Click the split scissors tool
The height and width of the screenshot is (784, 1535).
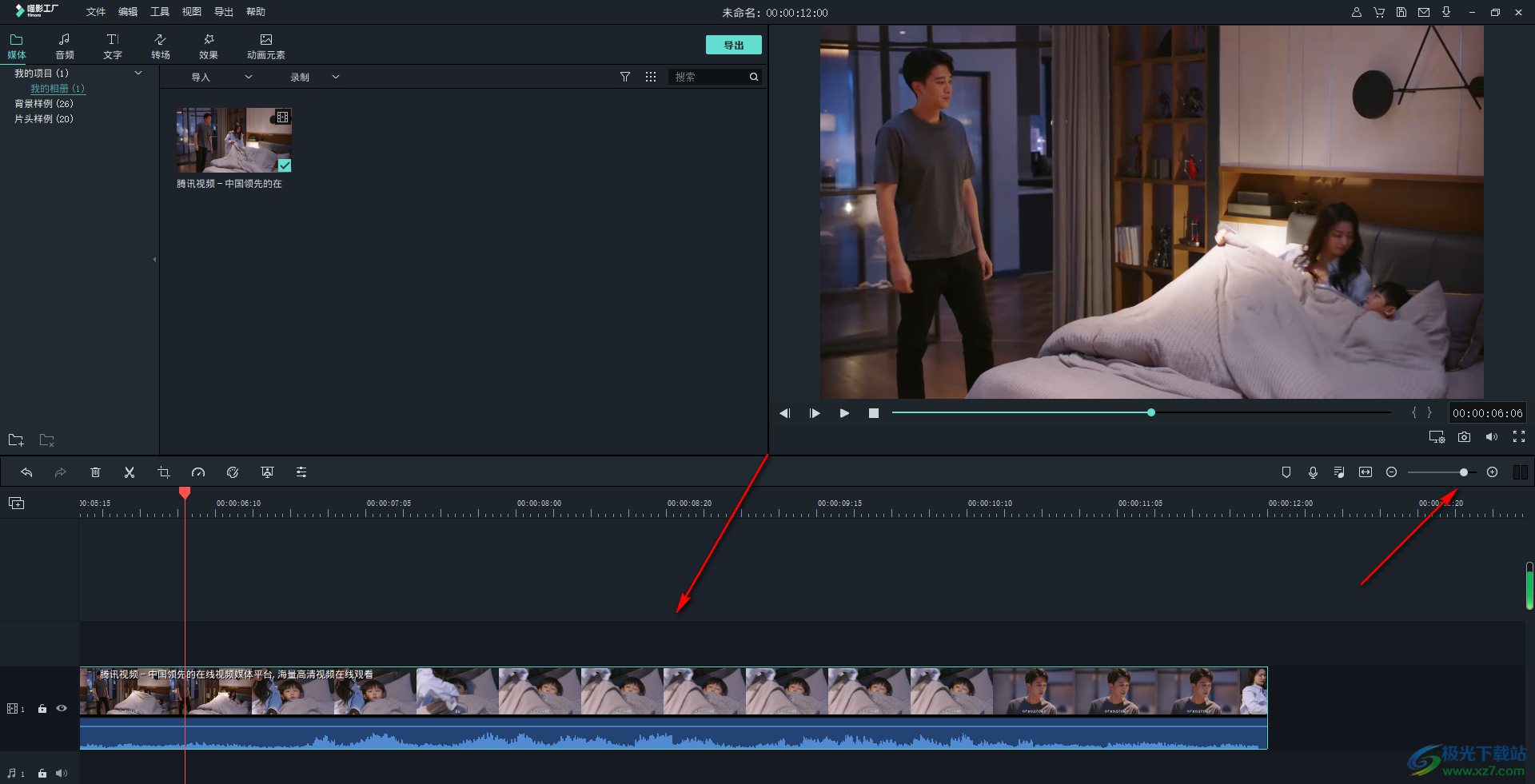130,472
